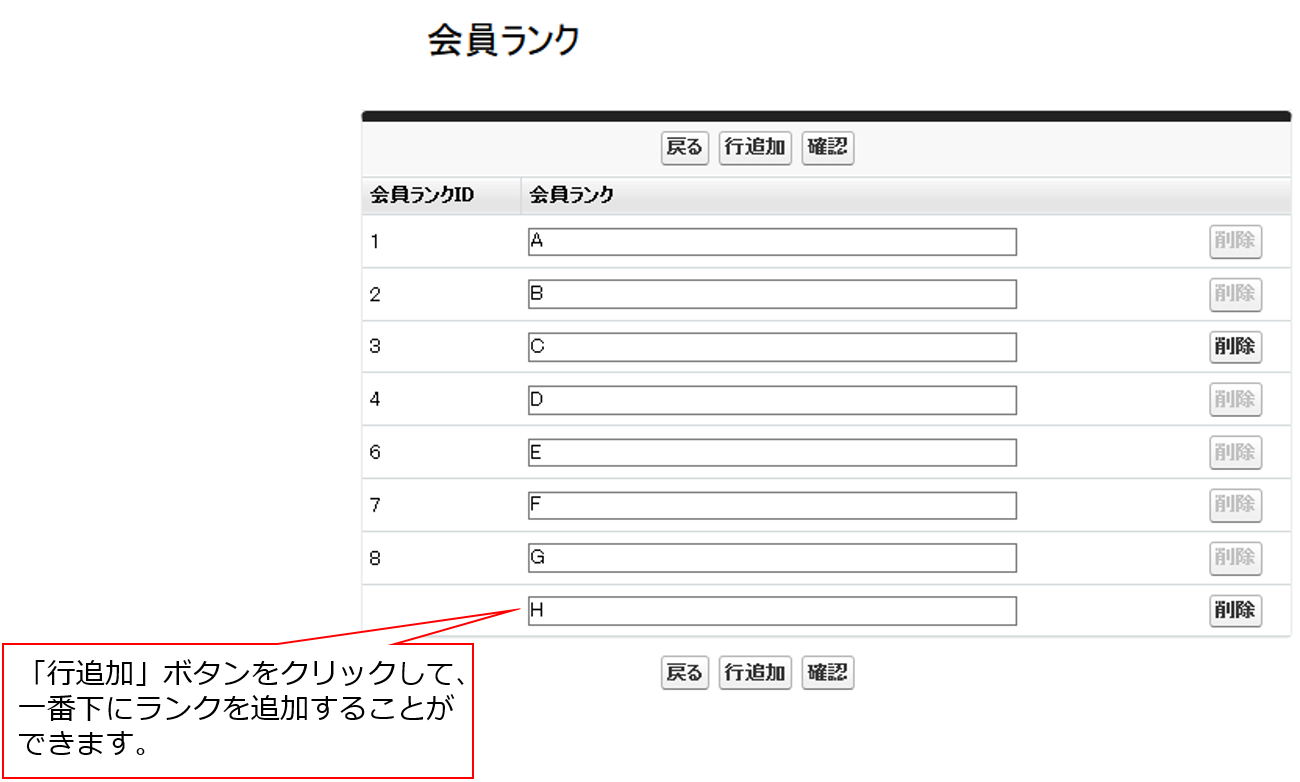Click the new rank field containing H
1300x782 pixels.
click(772, 611)
